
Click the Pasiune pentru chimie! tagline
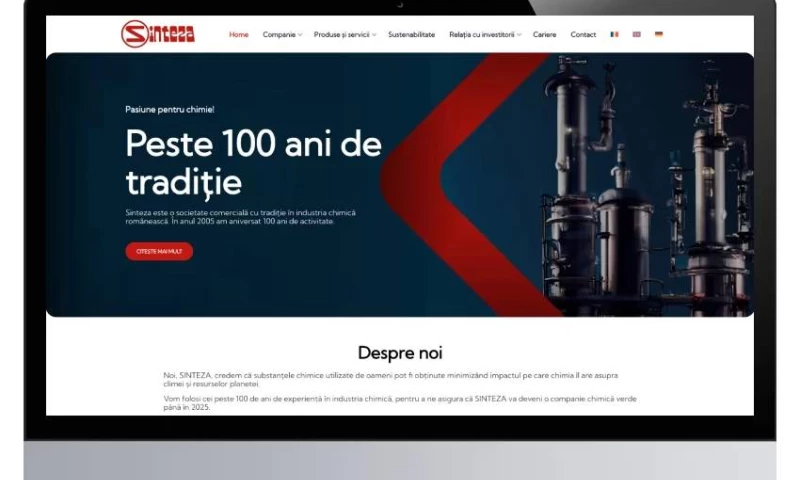tap(170, 109)
